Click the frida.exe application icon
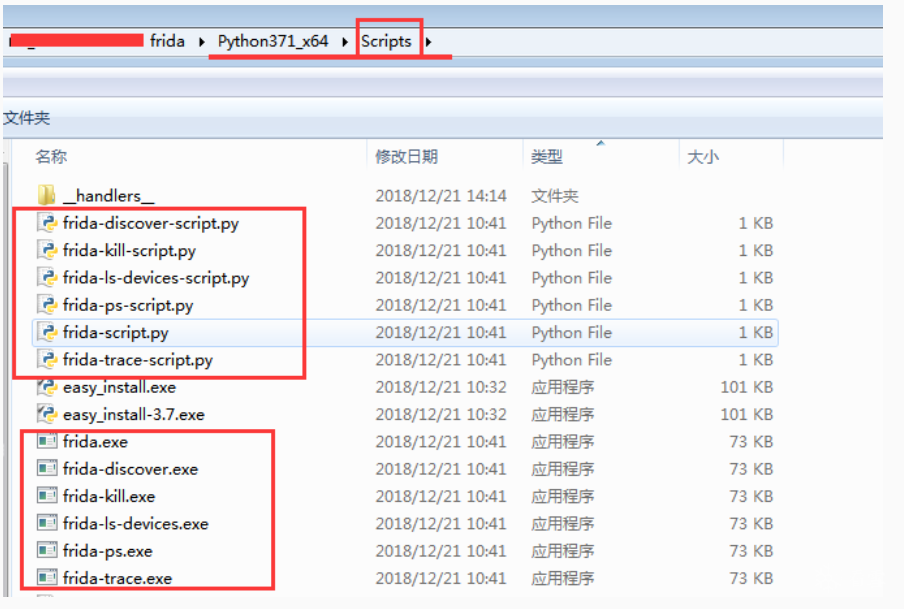The height and width of the screenshot is (609, 904). click(47, 441)
